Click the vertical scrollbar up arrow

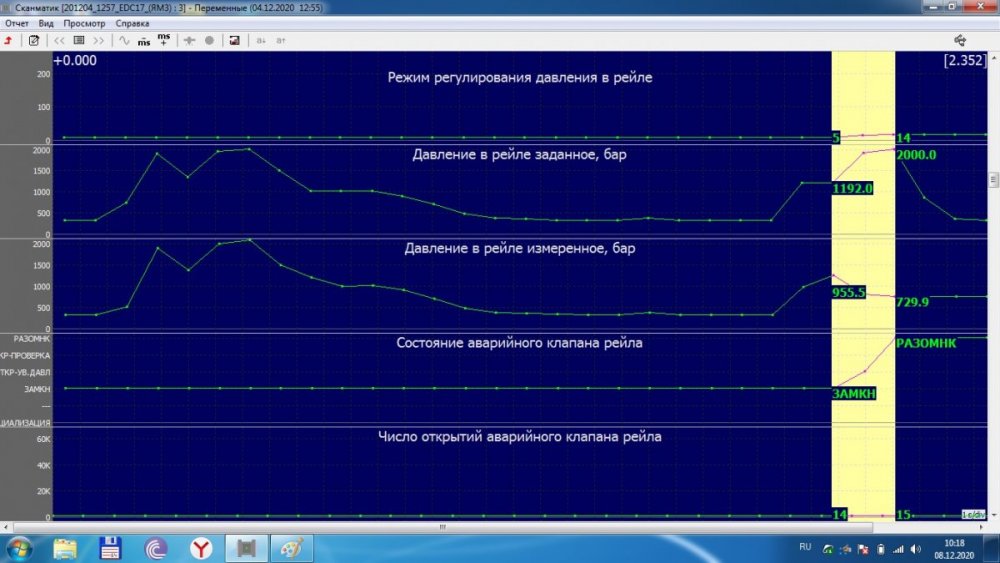(x=994, y=57)
